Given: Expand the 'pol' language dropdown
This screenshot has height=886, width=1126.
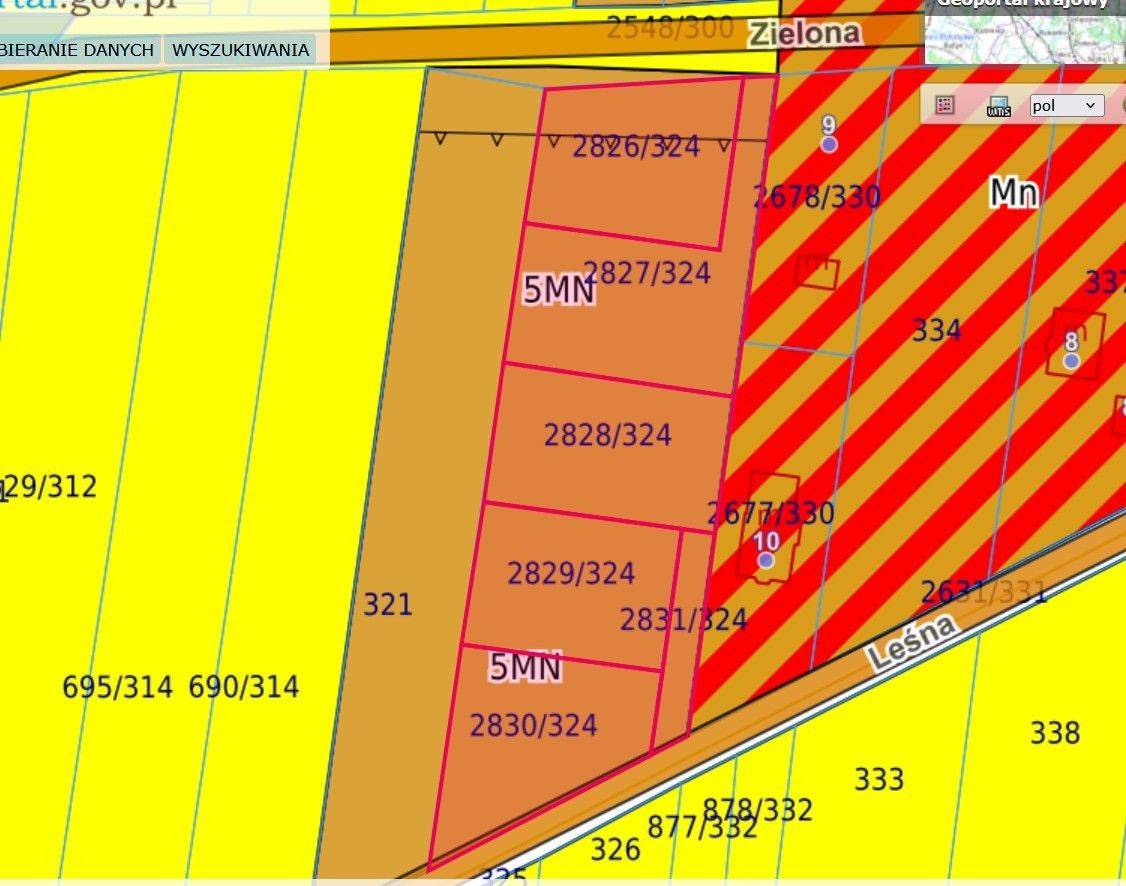Looking at the screenshot, I should [x=1066, y=105].
